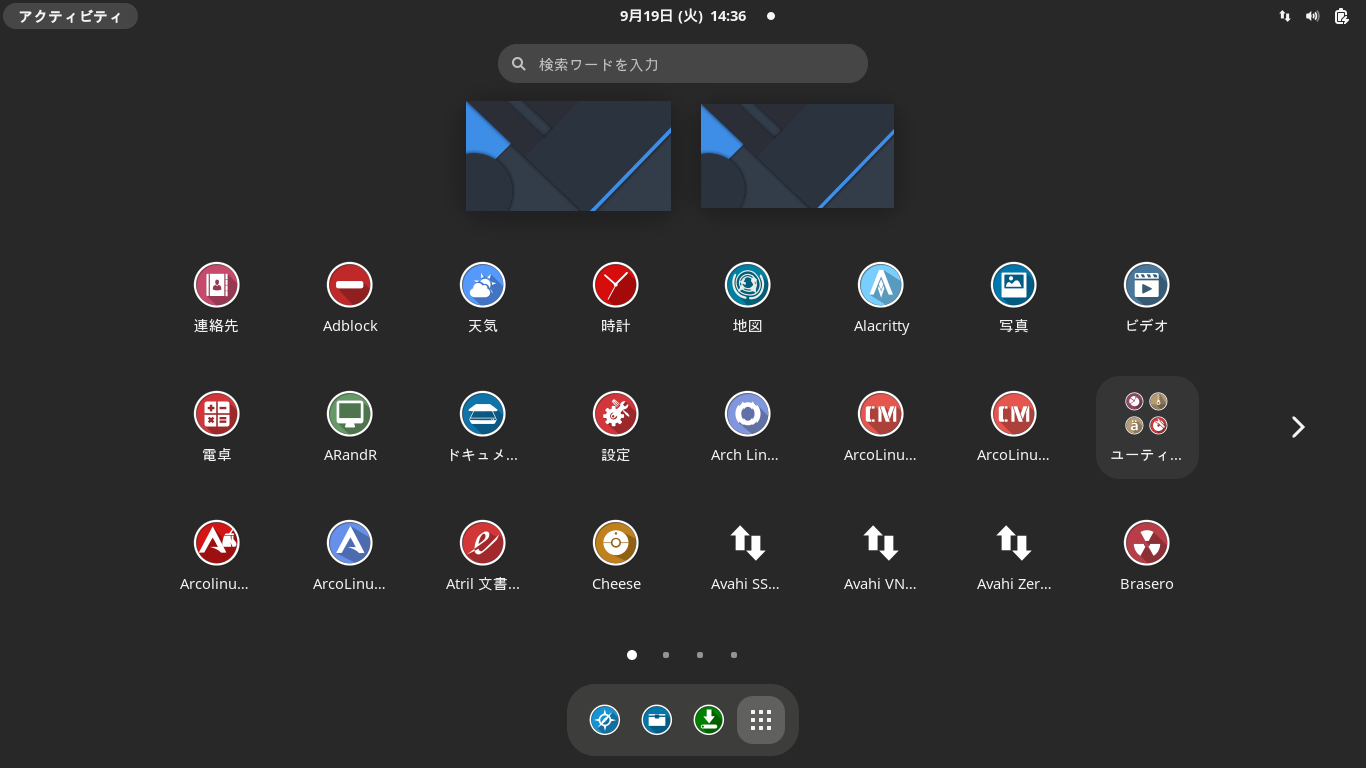Screen dimensions: 1366x768
Task: Click the volume speaker icon in top bar
Action: click(x=1313, y=16)
